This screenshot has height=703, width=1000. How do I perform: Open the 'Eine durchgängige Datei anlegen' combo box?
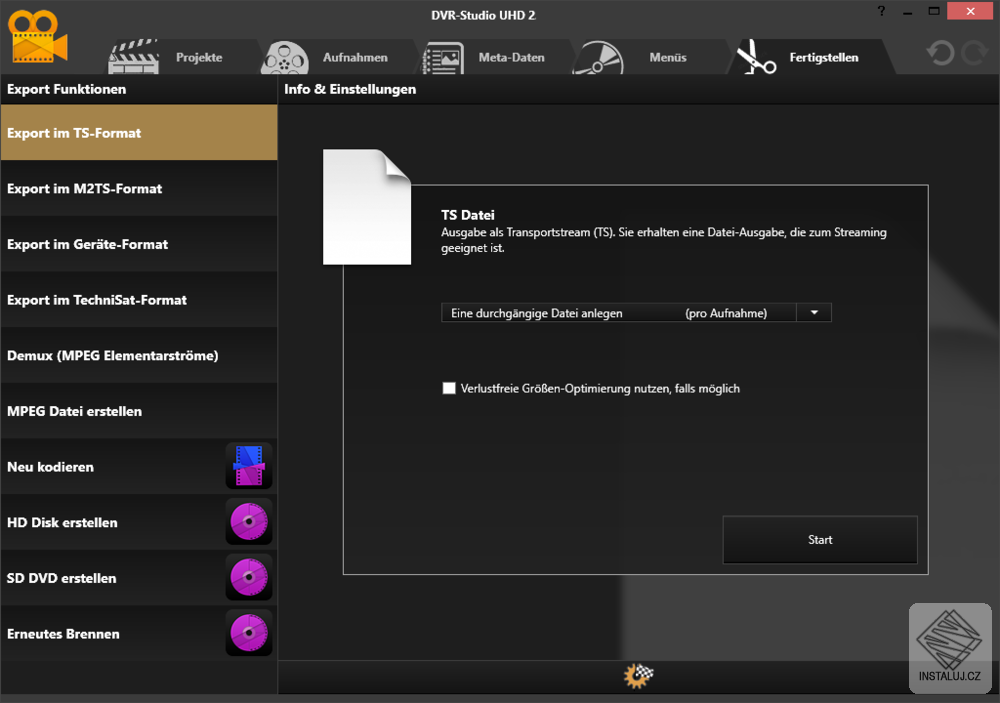(x=636, y=313)
